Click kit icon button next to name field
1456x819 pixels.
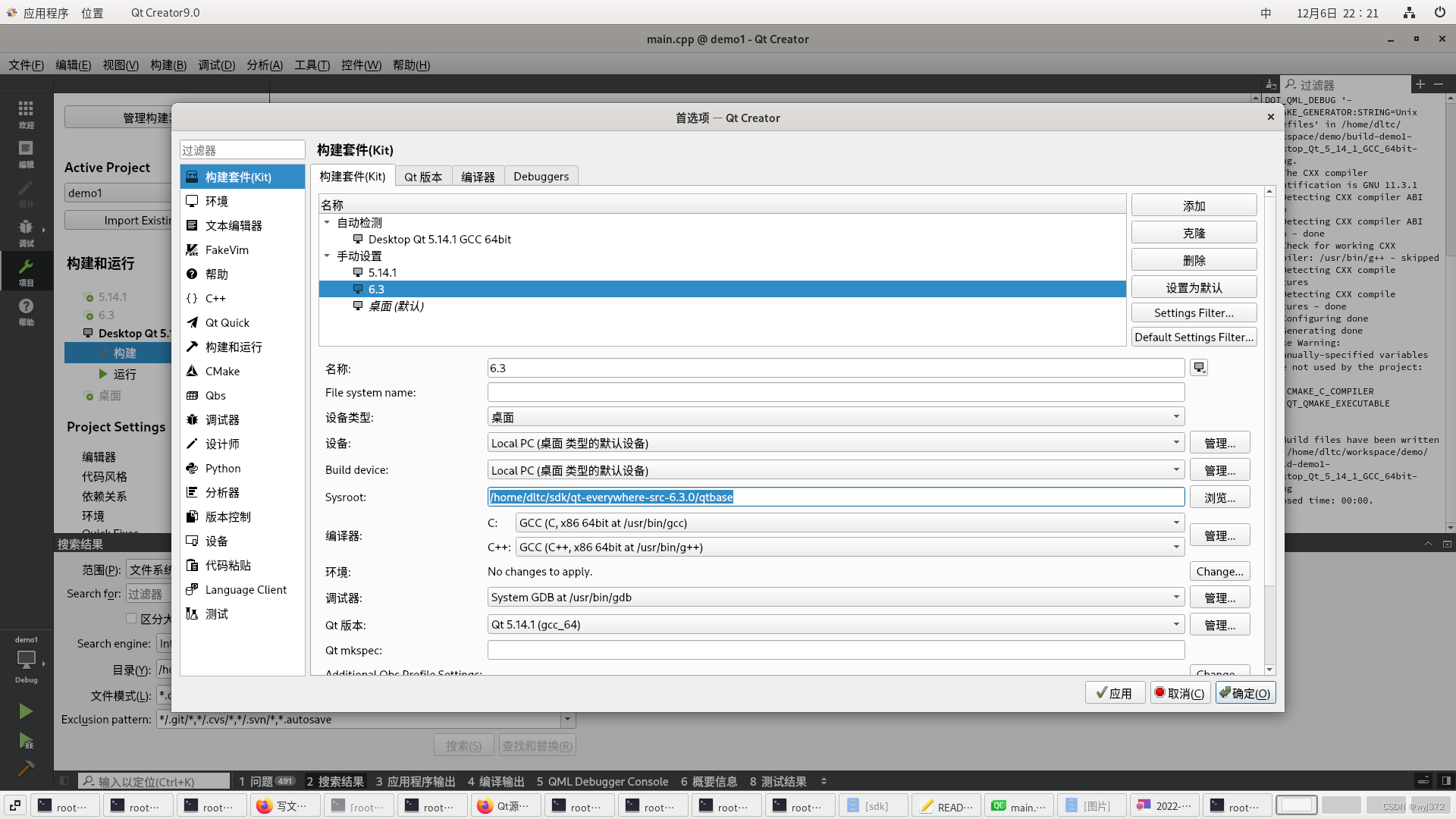1199,368
